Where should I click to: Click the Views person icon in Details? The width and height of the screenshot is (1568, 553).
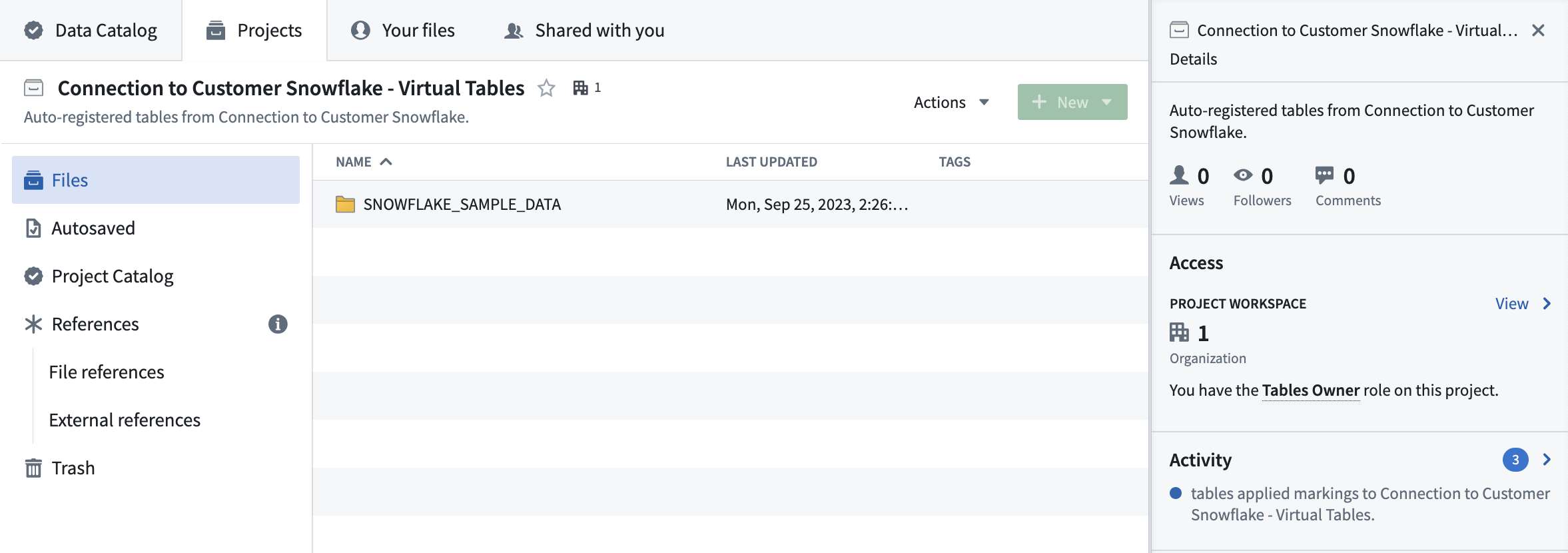click(1179, 175)
